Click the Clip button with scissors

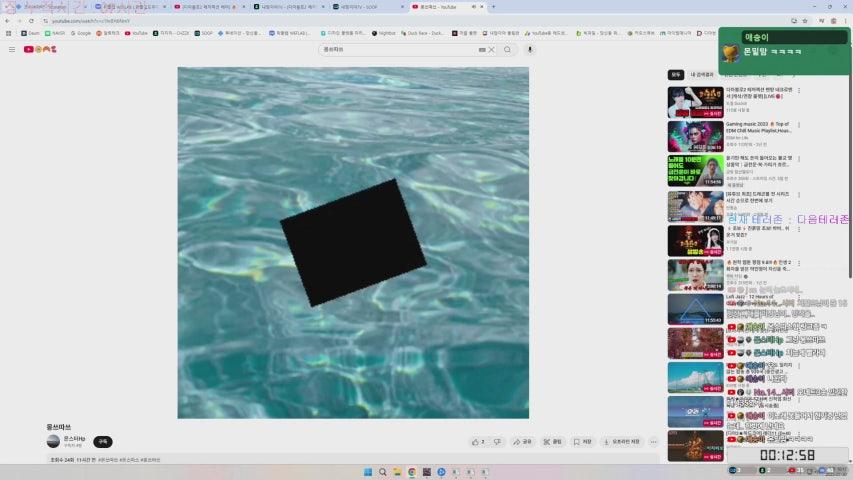[553, 442]
